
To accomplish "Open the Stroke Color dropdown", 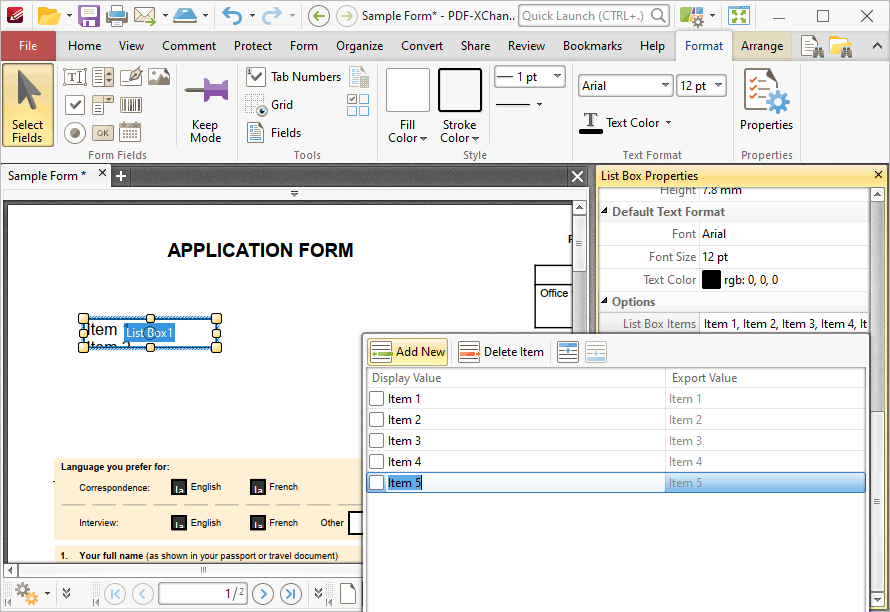I will tap(460, 132).
